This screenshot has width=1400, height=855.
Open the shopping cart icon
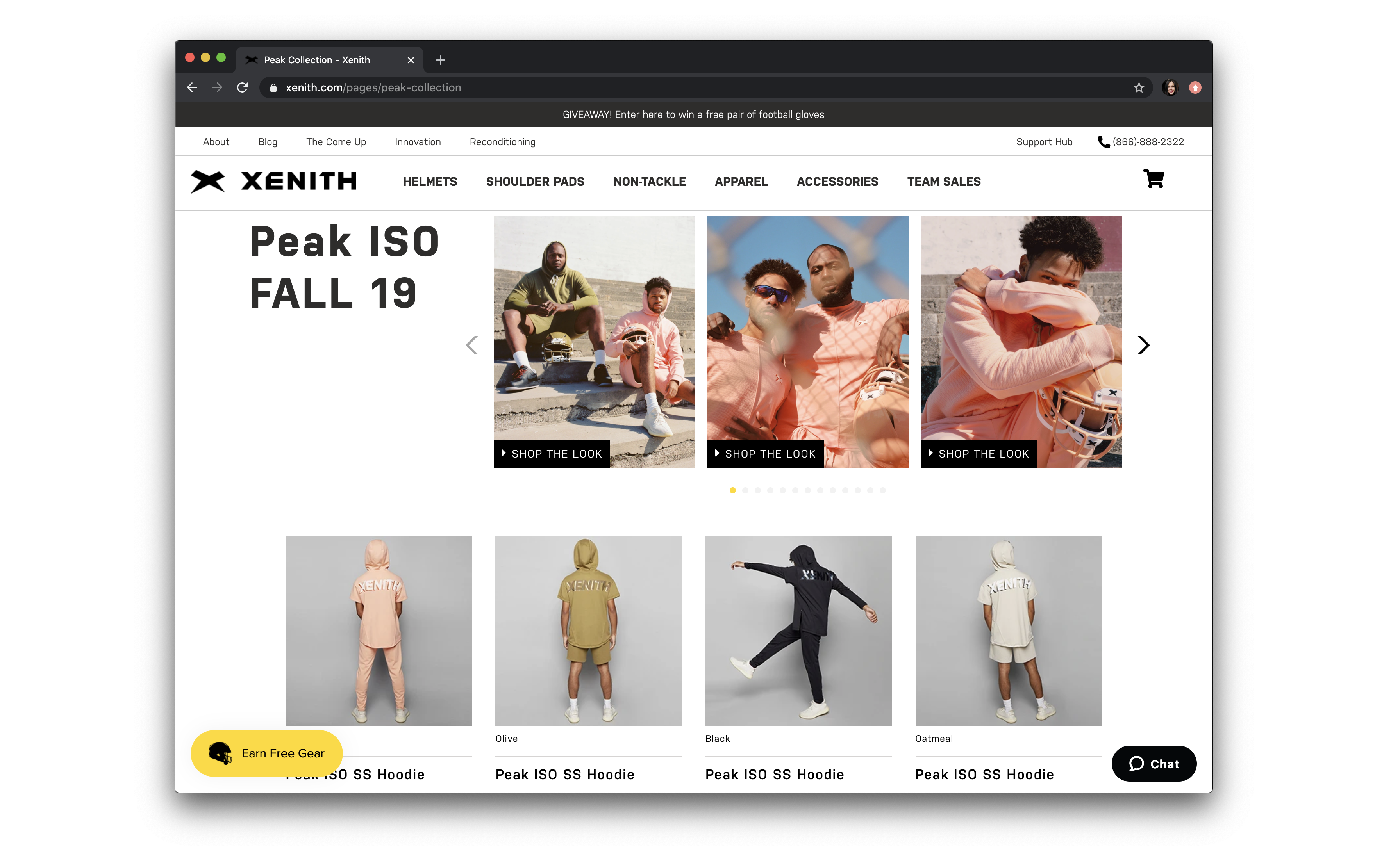1154,180
